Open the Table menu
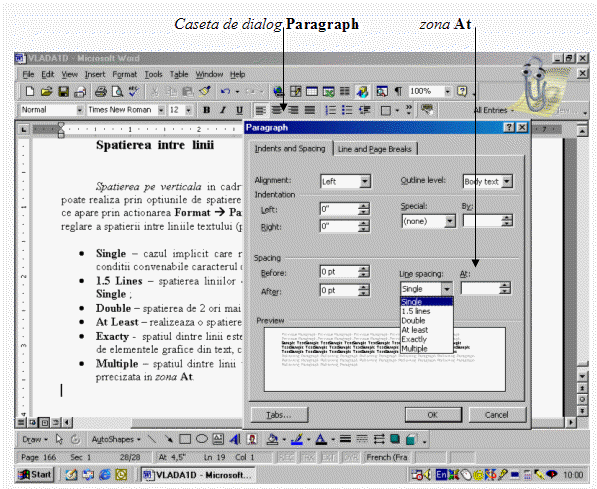Screen dimensions: 597x489 click(x=179, y=74)
